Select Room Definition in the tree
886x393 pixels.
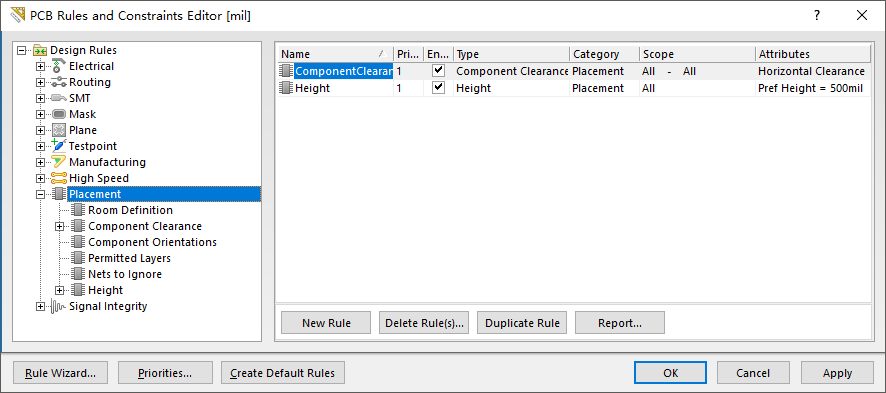pyautogui.click(x=131, y=210)
